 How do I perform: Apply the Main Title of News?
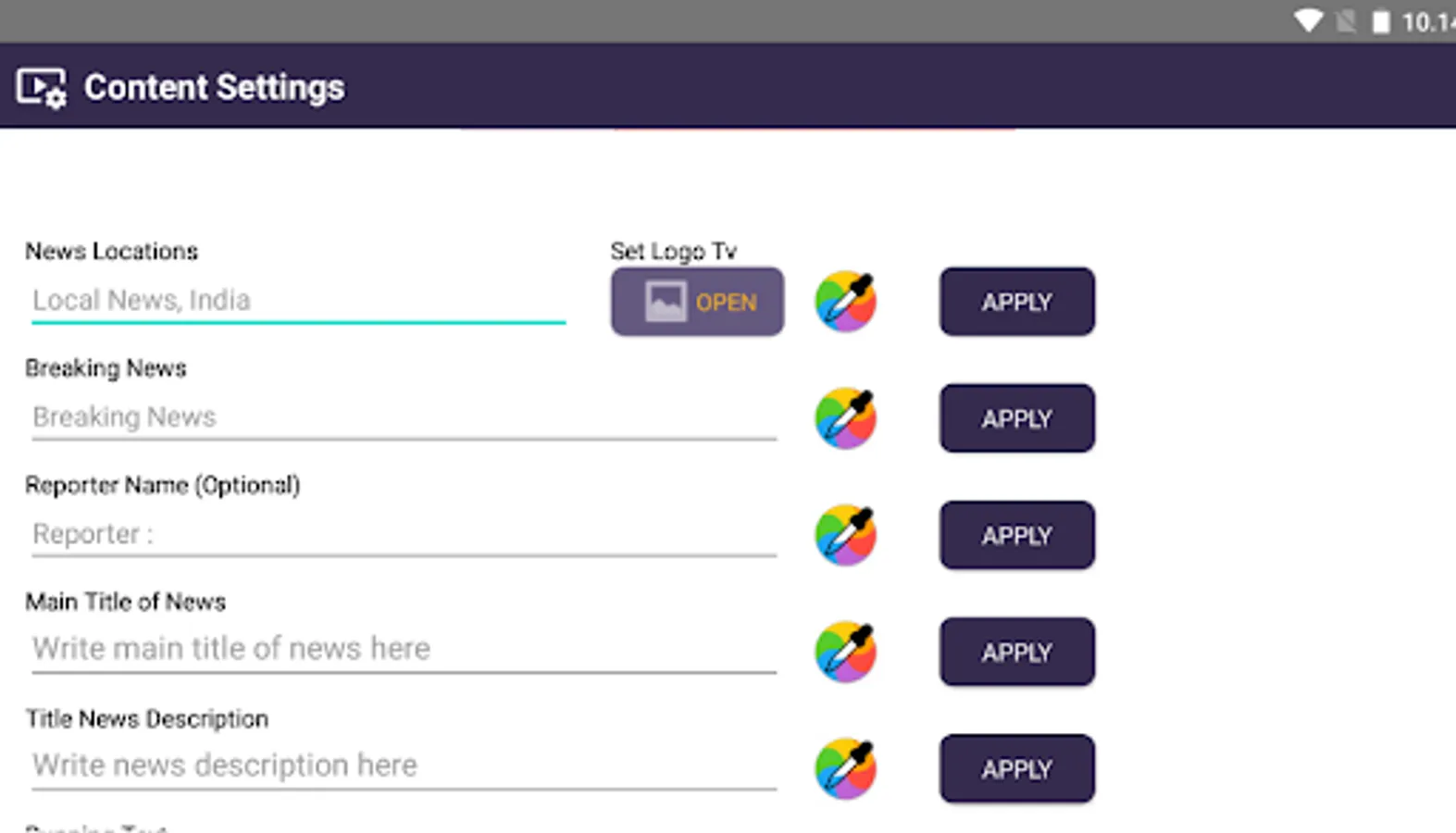(1016, 652)
